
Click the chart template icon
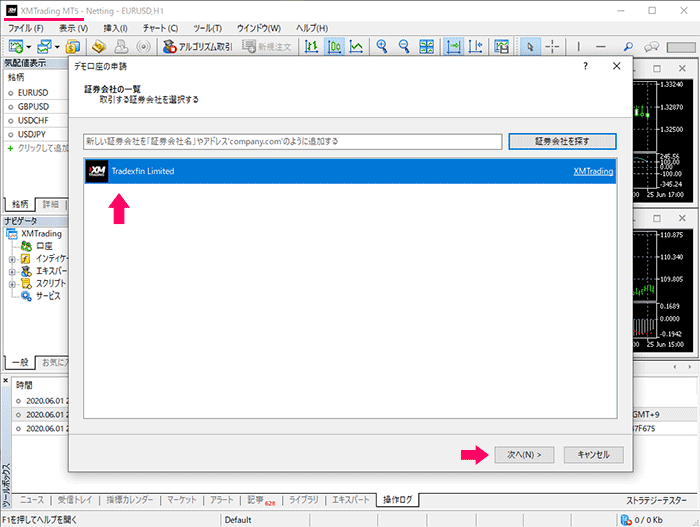point(501,46)
